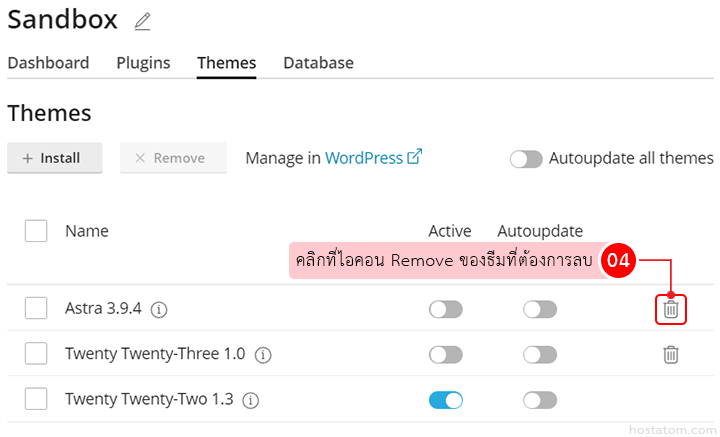Enable autoupdate for Twenty Twenty-Three
Viewport: 720px width, 437px height.
point(539,354)
